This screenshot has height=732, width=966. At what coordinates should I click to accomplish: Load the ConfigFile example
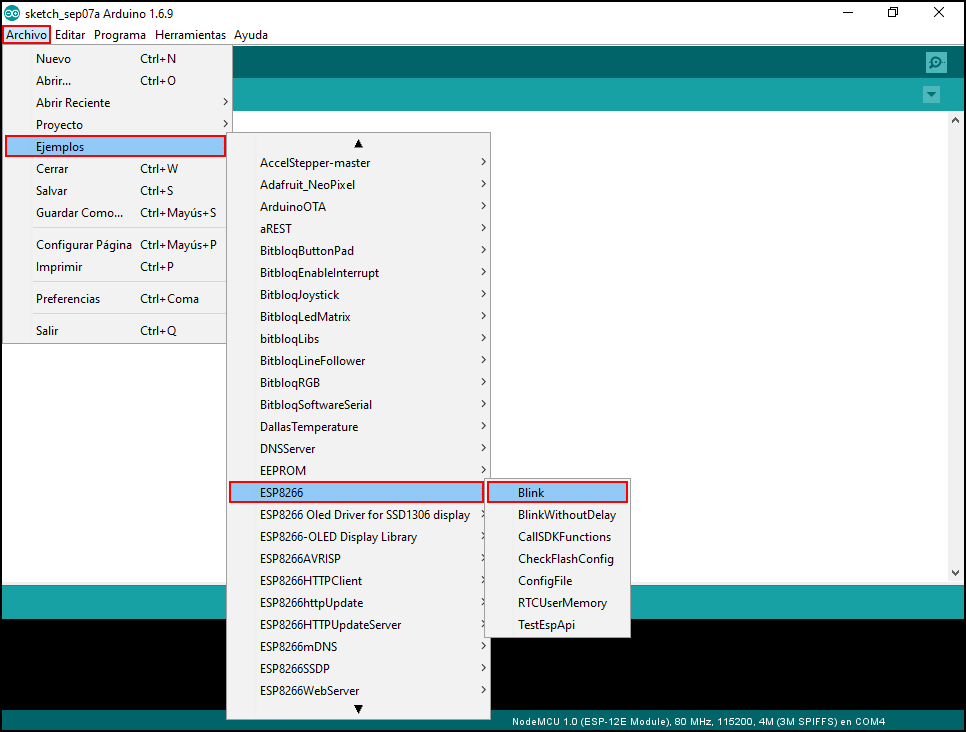pos(558,581)
